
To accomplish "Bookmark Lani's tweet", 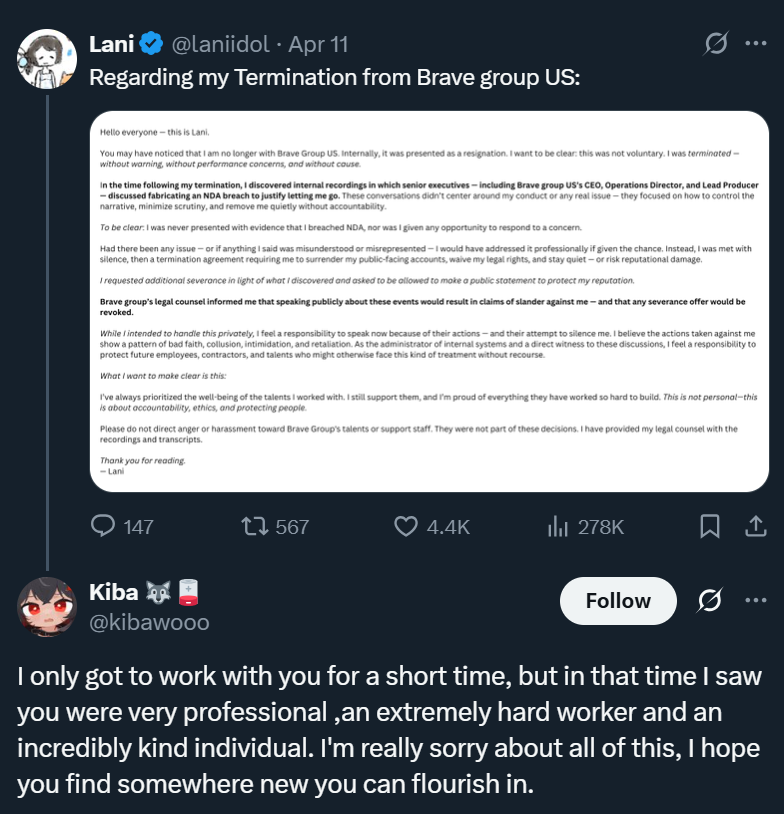I will coord(709,526).
